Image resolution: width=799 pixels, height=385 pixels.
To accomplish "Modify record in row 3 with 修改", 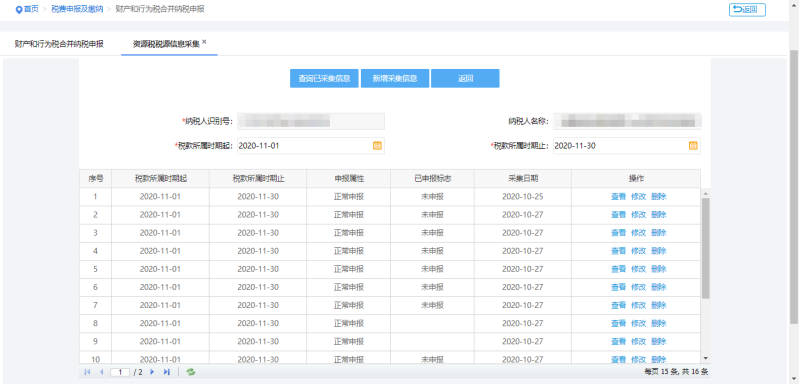I will click(x=638, y=233).
